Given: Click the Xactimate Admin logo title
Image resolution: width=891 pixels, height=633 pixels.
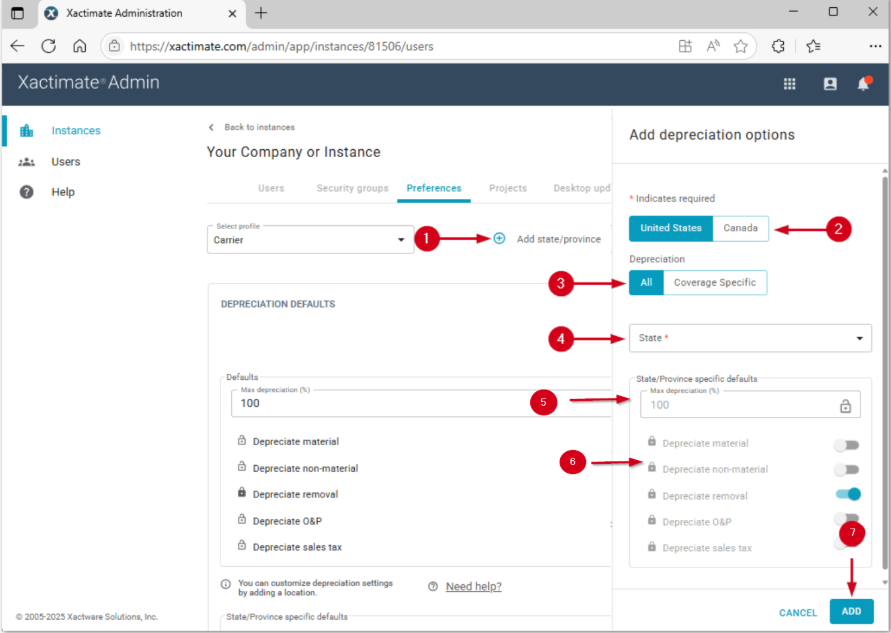Looking at the screenshot, I should (x=89, y=82).
